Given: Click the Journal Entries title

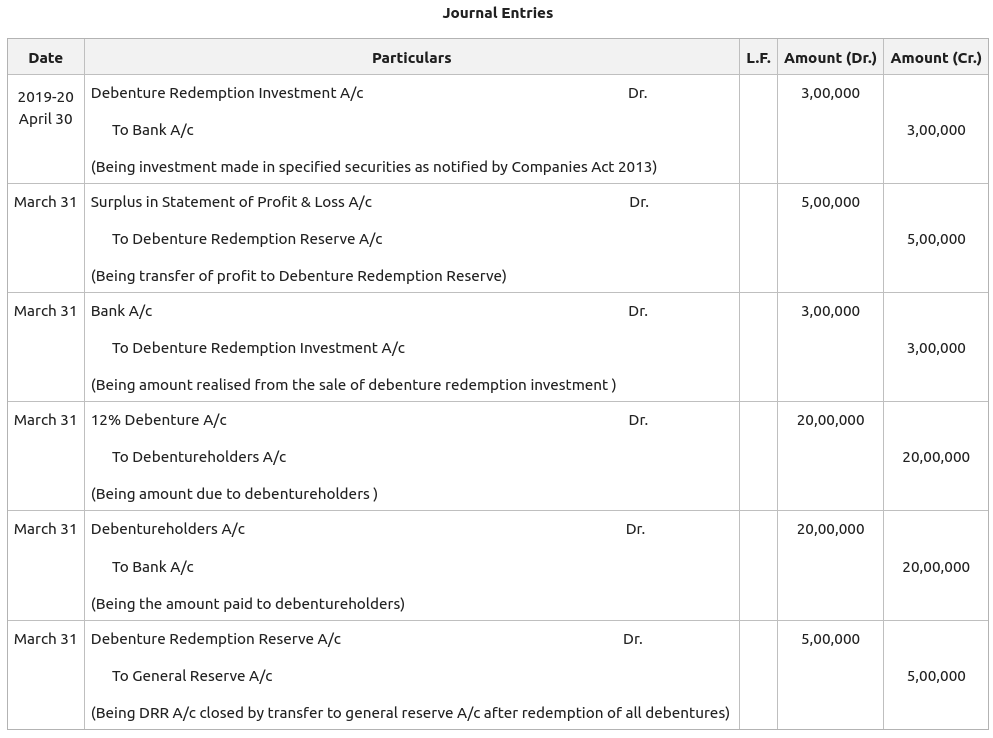Looking at the screenshot, I should pos(497,13).
